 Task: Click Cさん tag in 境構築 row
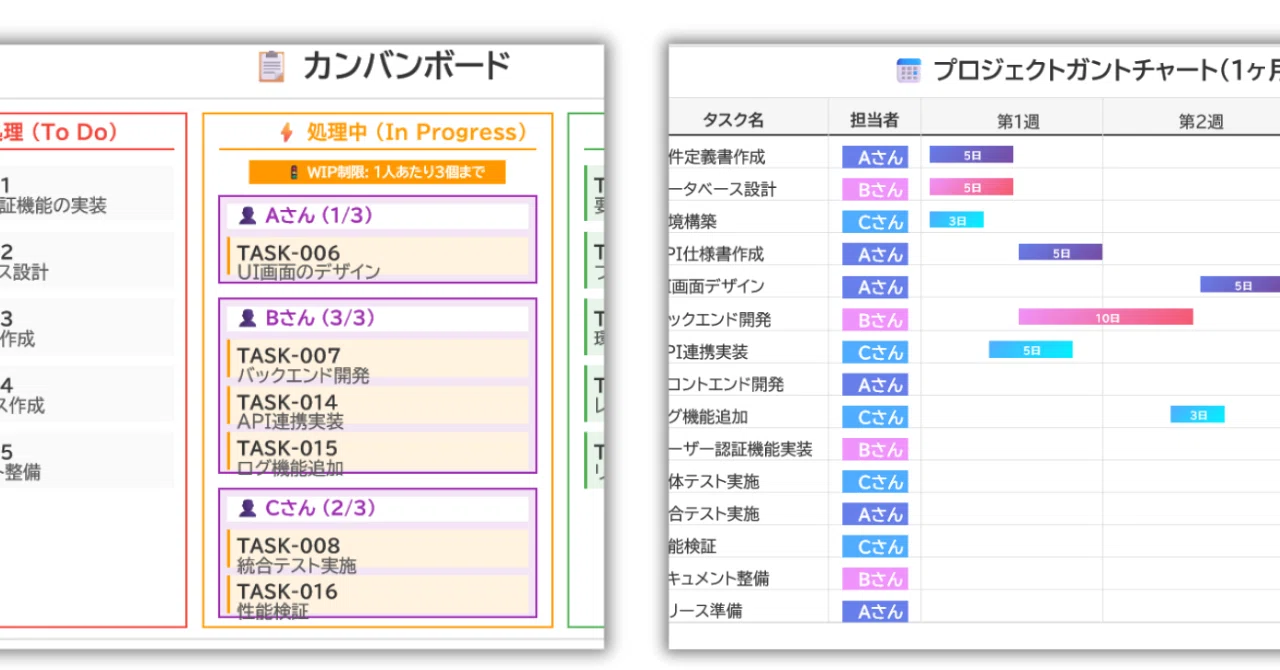pos(875,222)
